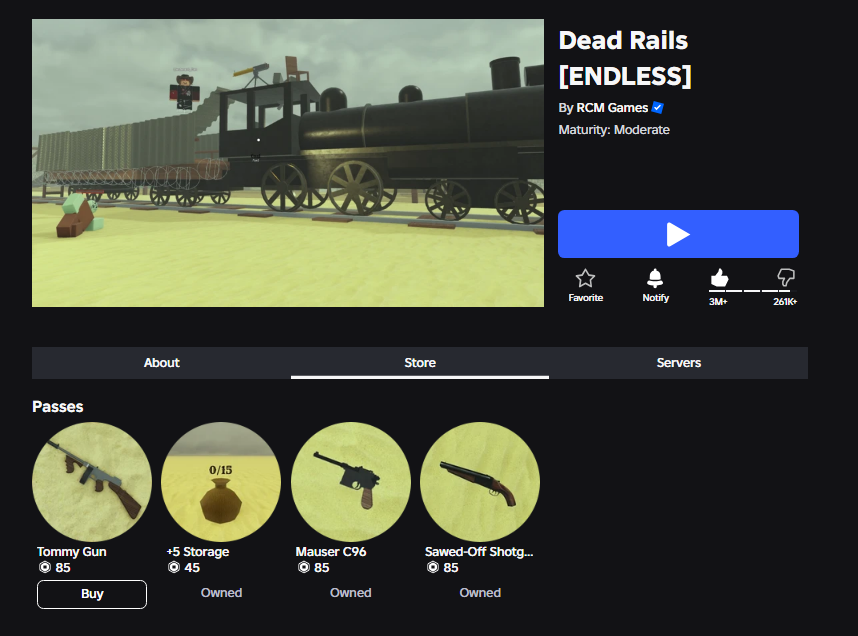Click the Mauser C96 pass name
The width and height of the screenshot is (858, 636).
click(331, 552)
